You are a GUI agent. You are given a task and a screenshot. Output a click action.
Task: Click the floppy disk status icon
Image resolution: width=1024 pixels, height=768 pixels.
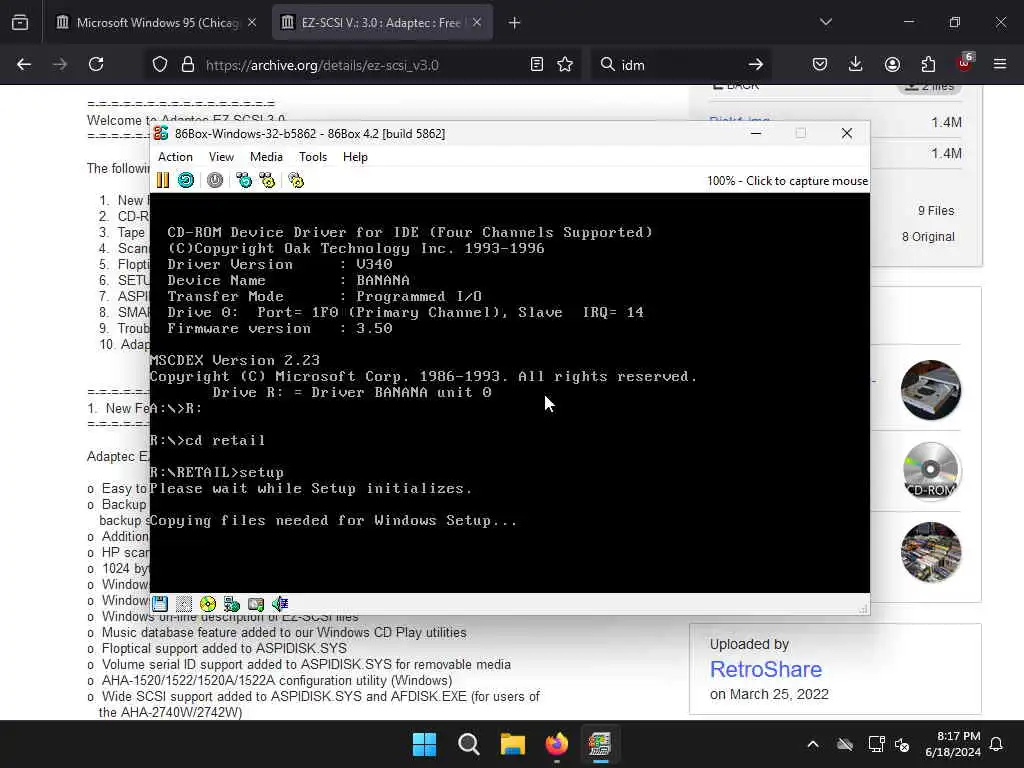(160, 604)
